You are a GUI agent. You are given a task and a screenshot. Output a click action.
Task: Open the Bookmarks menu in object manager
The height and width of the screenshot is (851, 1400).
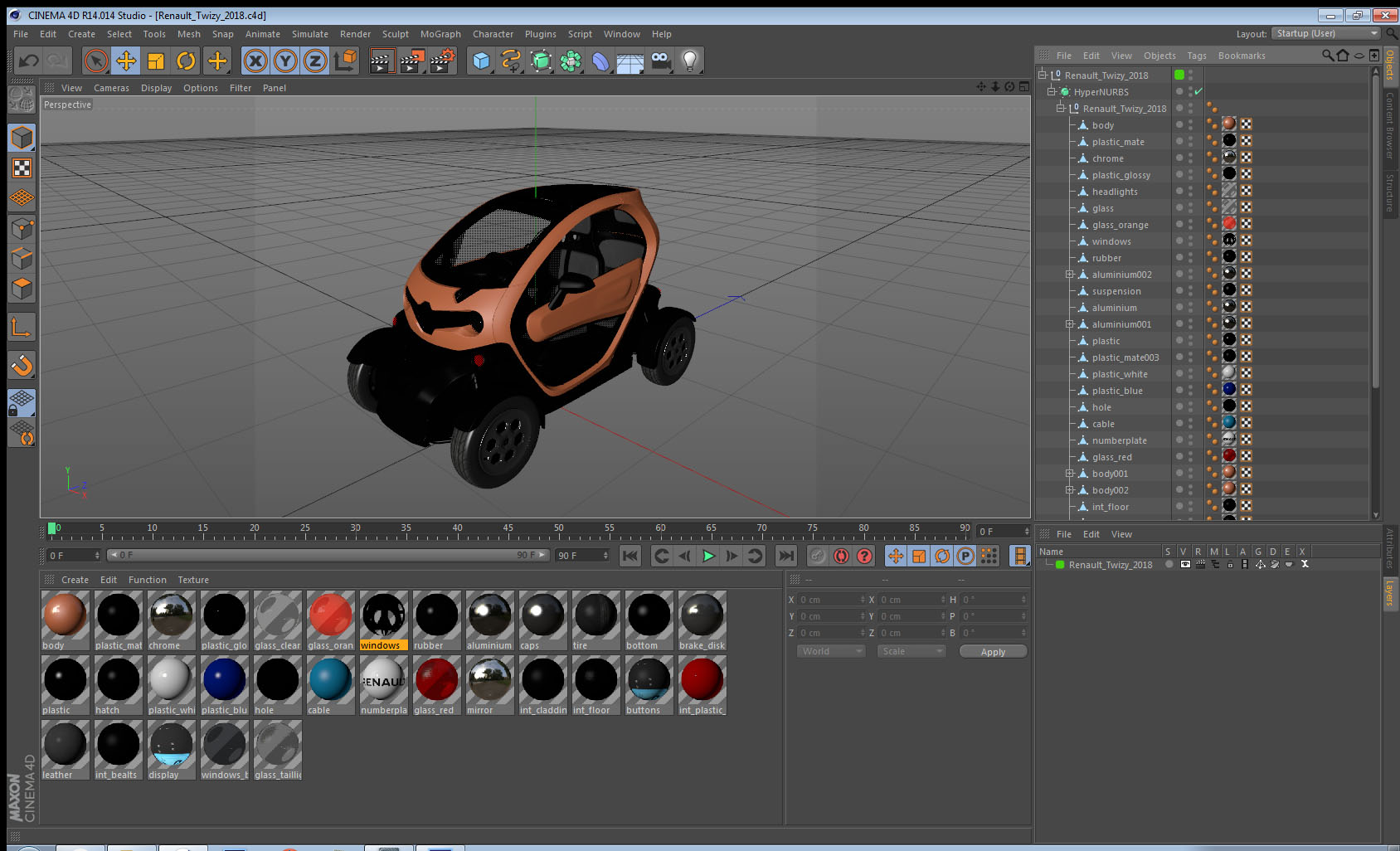coord(1242,56)
